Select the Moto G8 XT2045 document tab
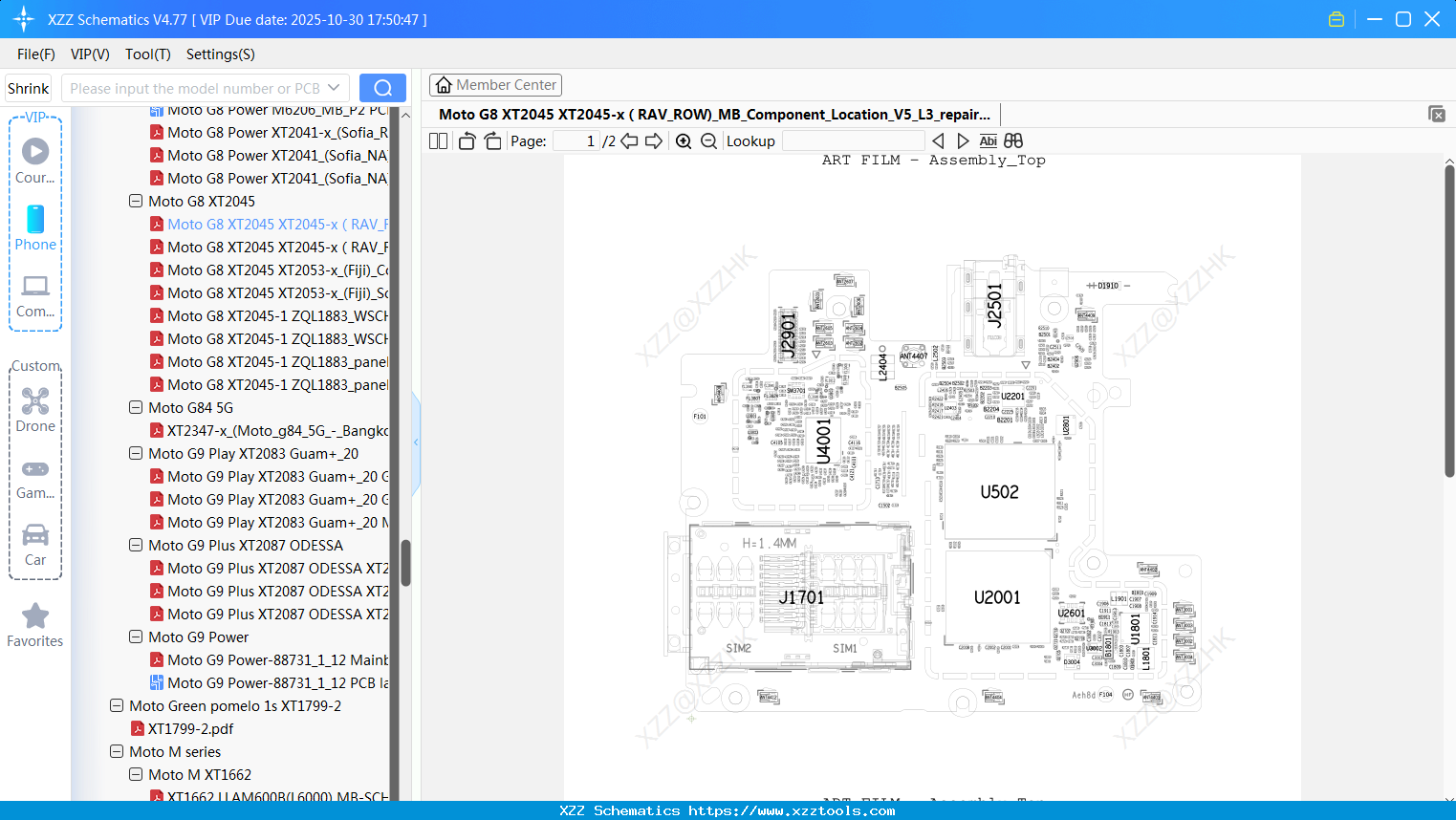Image resolution: width=1456 pixels, height=820 pixels. (x=714, y=115)
